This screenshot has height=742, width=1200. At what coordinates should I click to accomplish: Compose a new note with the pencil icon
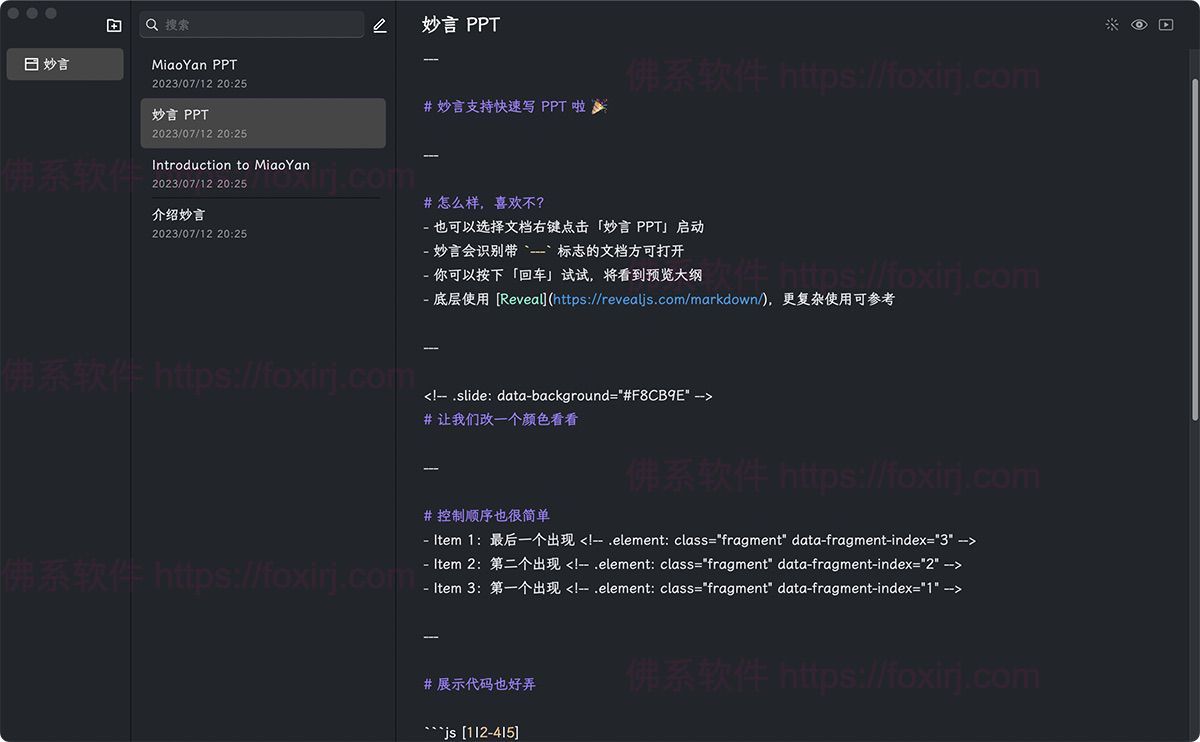click(379, 25)
